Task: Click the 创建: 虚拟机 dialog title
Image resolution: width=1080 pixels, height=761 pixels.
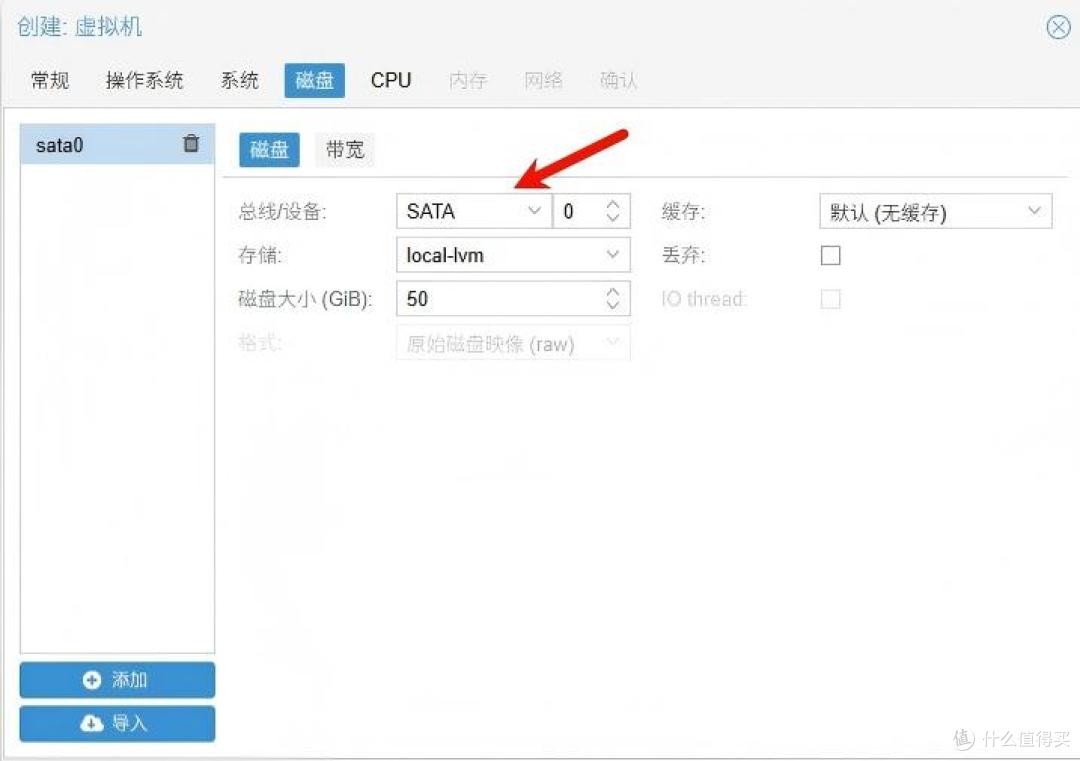Action: 79,26
